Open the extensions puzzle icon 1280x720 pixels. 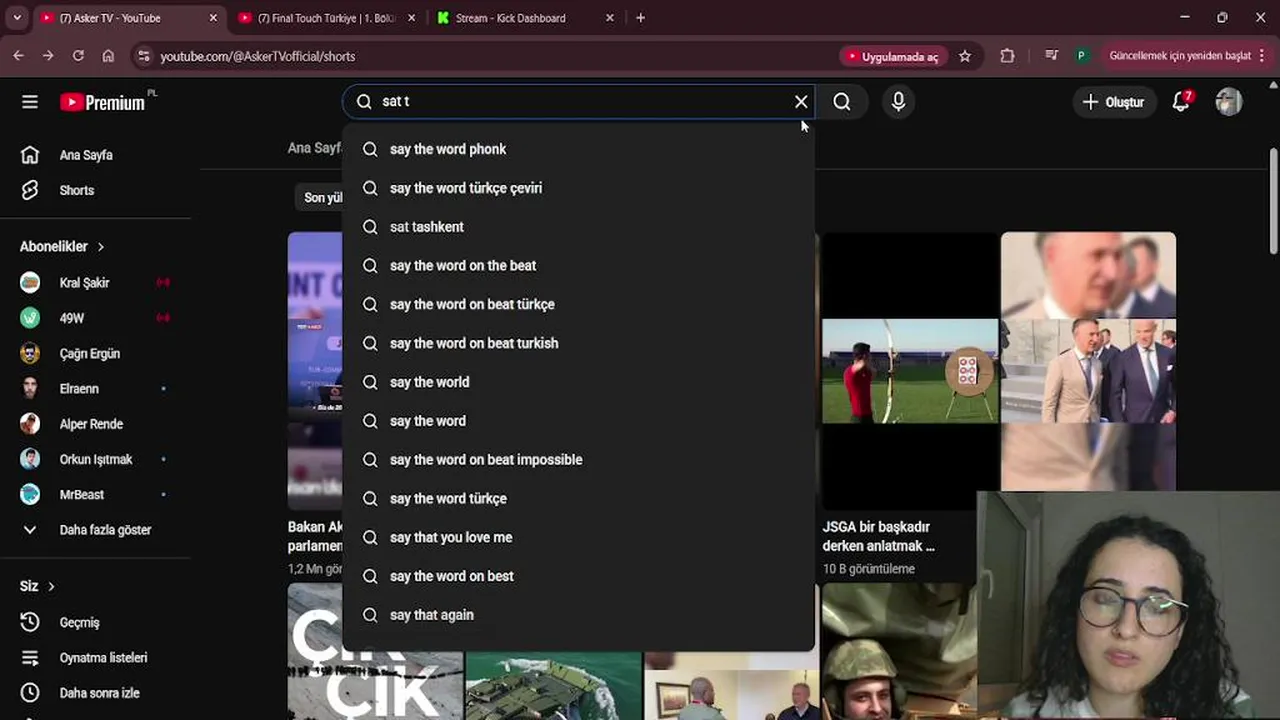1007,56
